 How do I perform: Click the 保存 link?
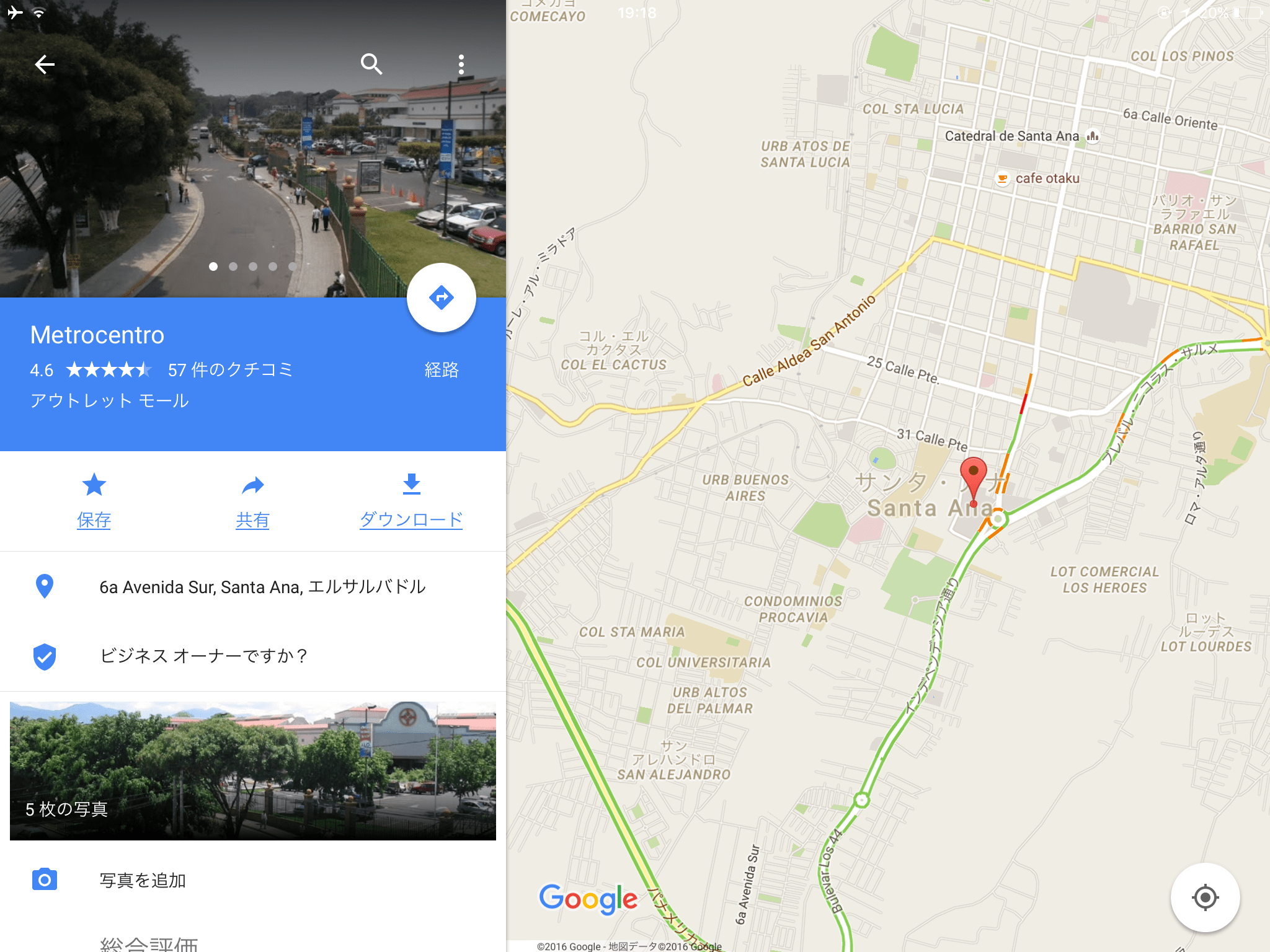(94, 519)
